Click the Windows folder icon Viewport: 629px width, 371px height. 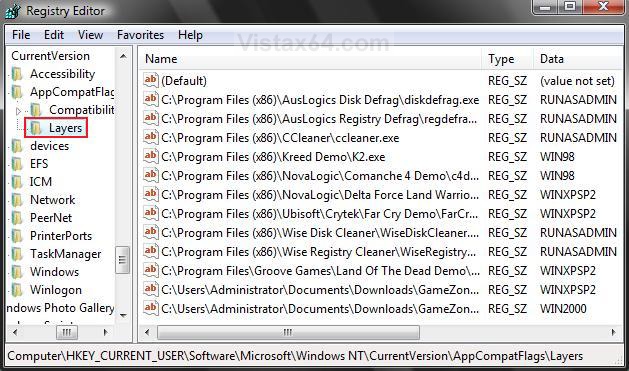click(17, 272)
